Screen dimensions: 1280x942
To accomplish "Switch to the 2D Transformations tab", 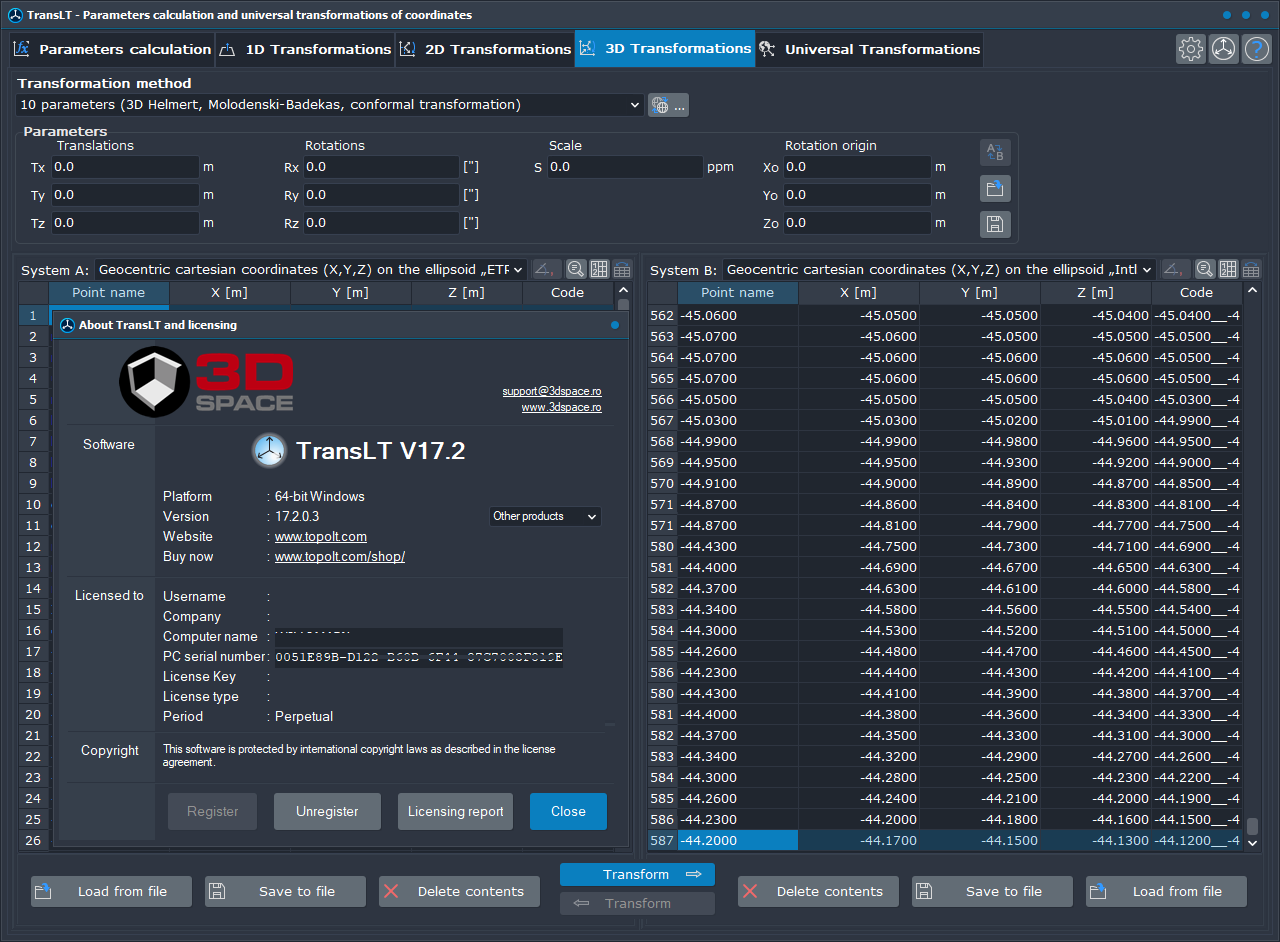I will coord(485,49).
